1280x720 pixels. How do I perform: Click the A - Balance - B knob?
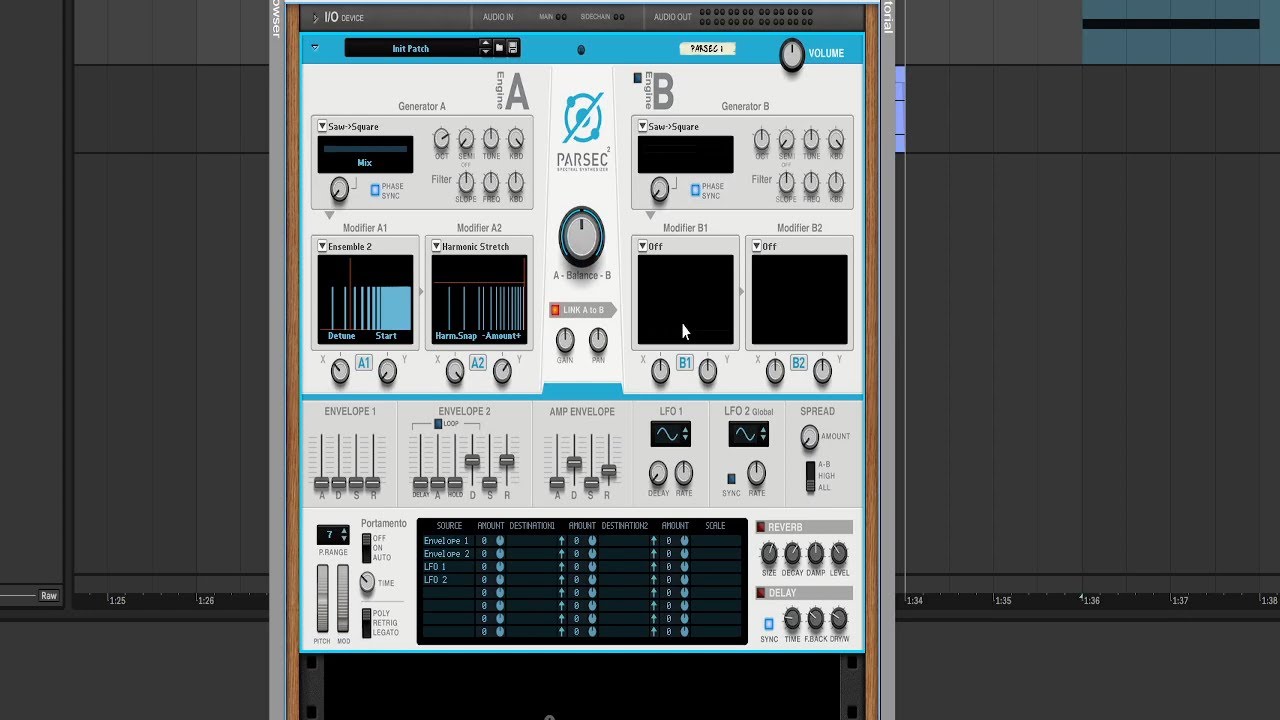pos(582,235)
